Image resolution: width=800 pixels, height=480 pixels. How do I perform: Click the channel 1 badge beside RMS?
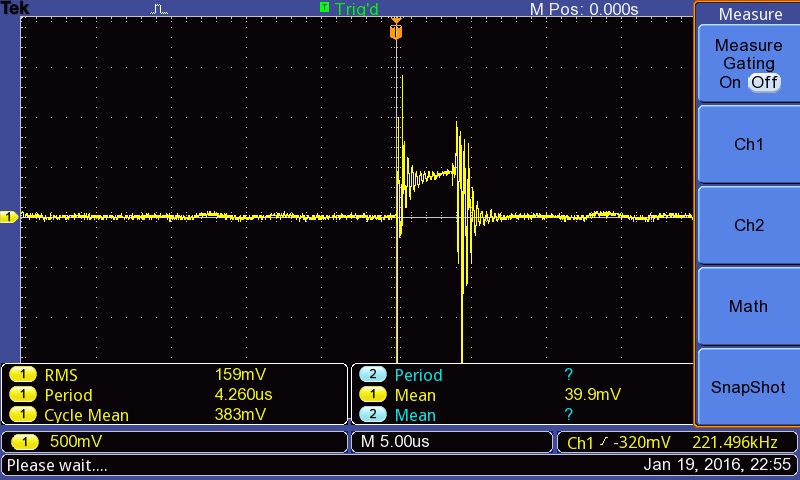(x=23, y=375)
